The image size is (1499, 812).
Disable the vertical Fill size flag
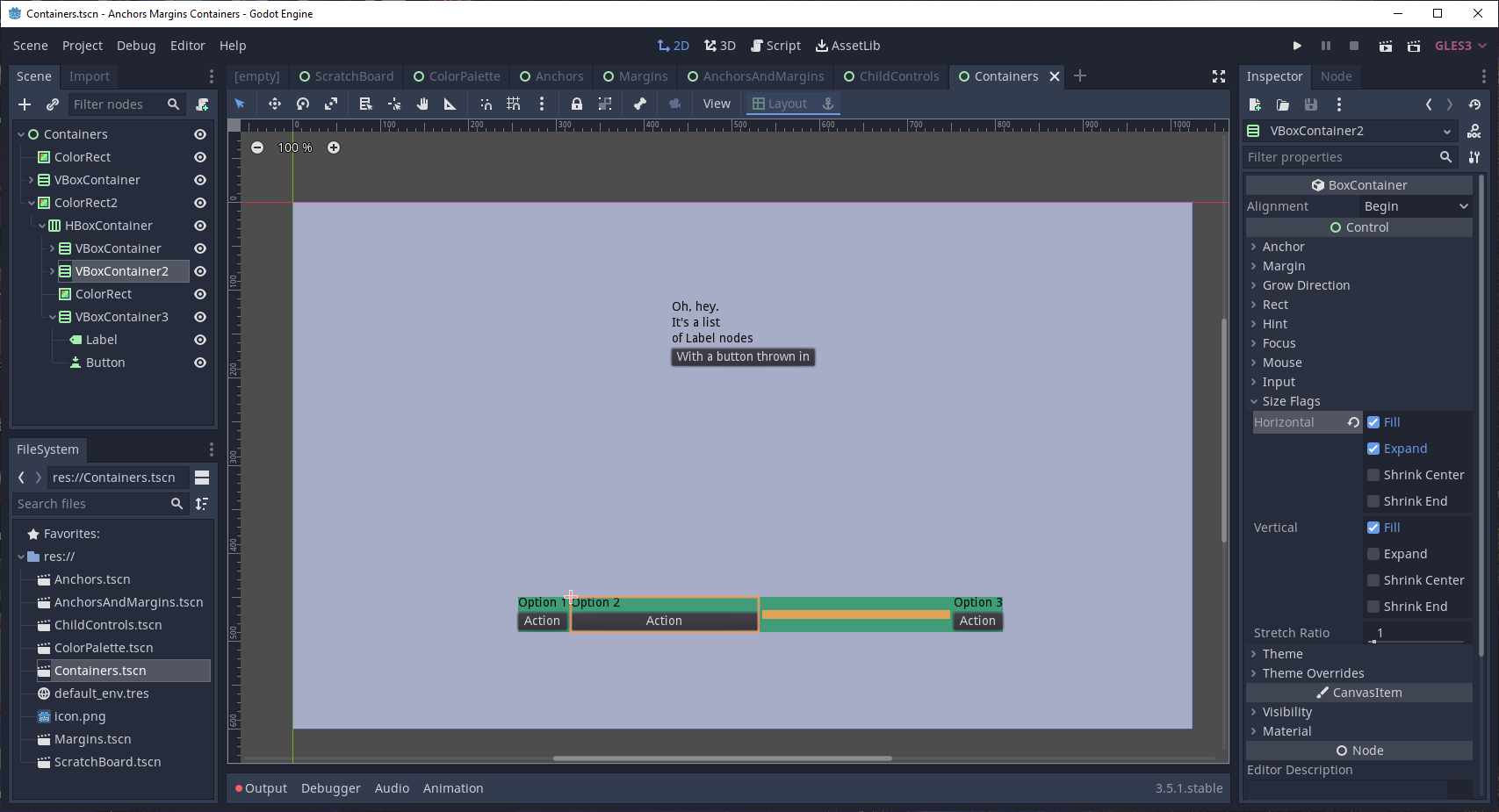(x=1374, y=527)
